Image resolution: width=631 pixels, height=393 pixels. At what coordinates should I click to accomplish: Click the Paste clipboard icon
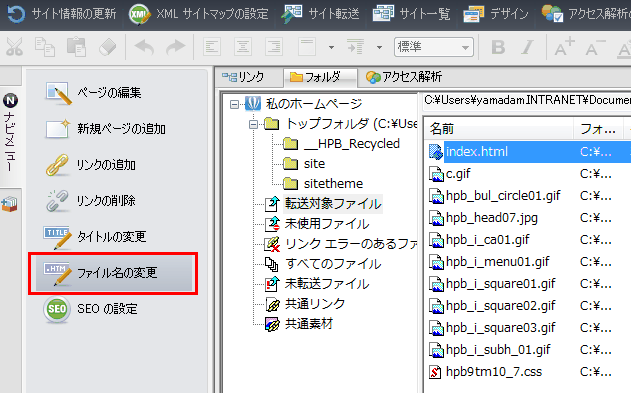tap(76, 47)
